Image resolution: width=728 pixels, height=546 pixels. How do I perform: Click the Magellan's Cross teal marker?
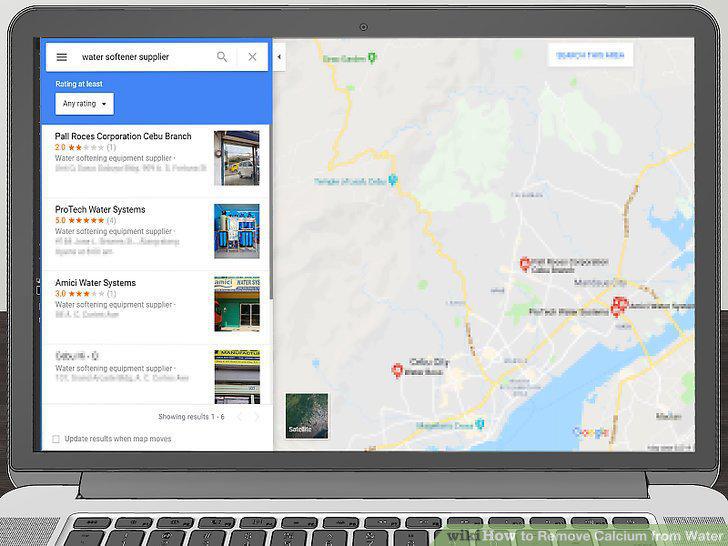[480, 424]
